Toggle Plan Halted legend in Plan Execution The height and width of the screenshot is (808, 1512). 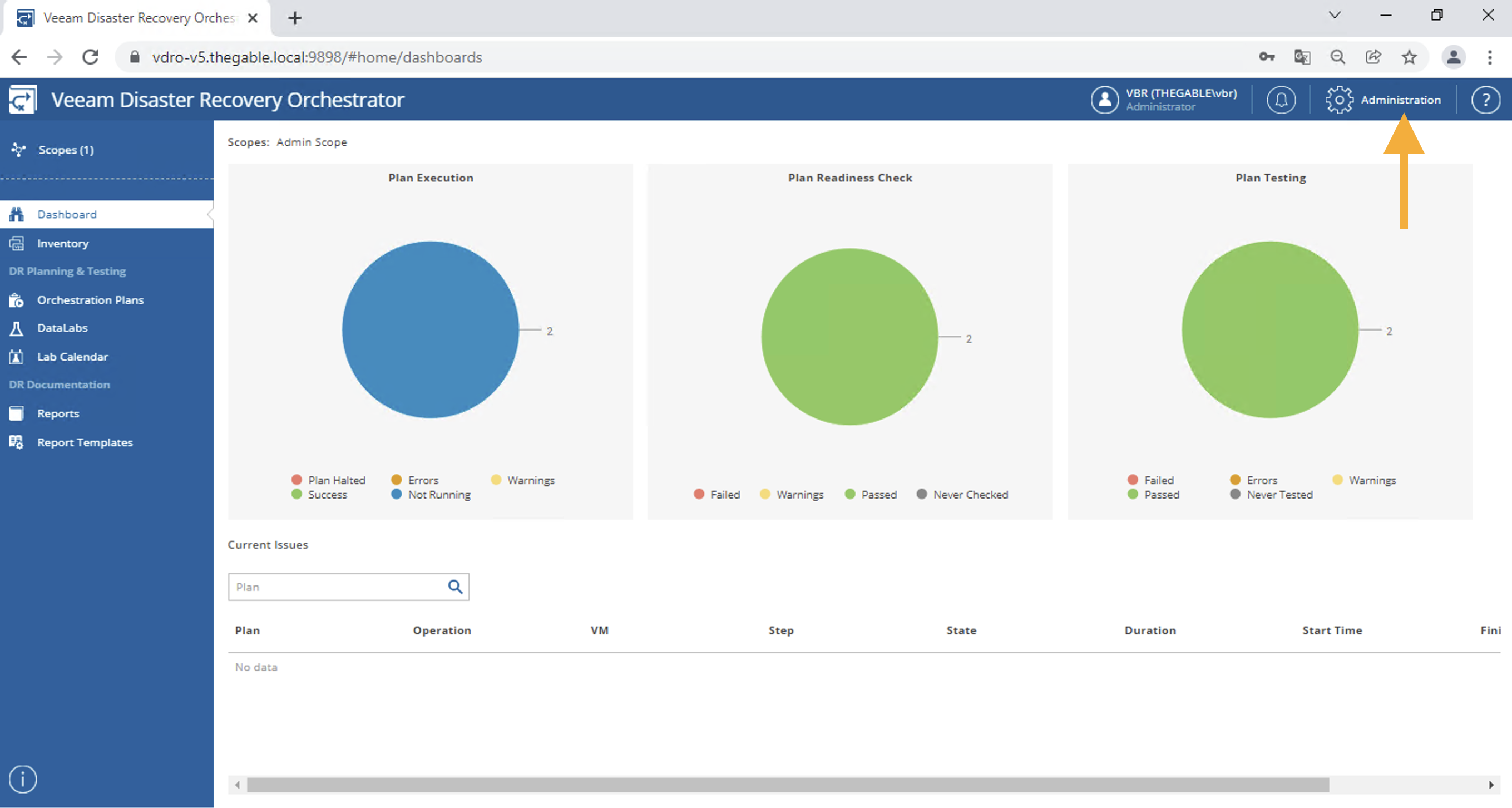(329, 480)
